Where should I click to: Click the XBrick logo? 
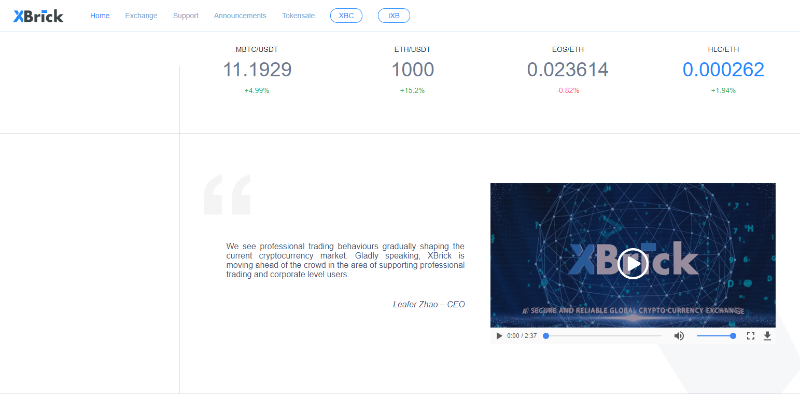pos(38,16)
